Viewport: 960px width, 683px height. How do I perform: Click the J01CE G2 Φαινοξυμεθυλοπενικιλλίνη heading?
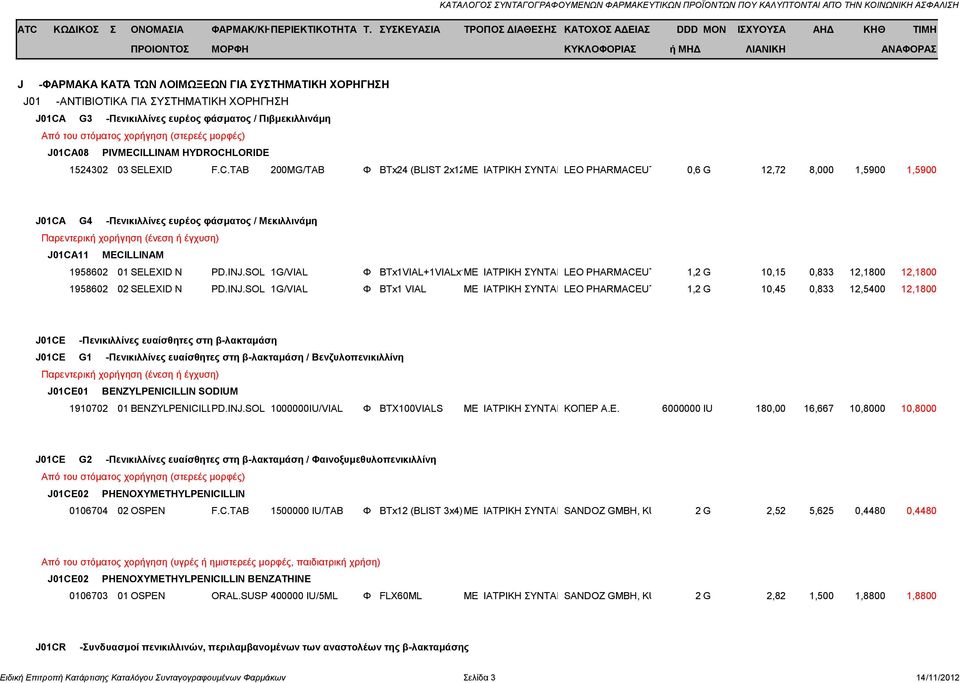pos(236,460)
